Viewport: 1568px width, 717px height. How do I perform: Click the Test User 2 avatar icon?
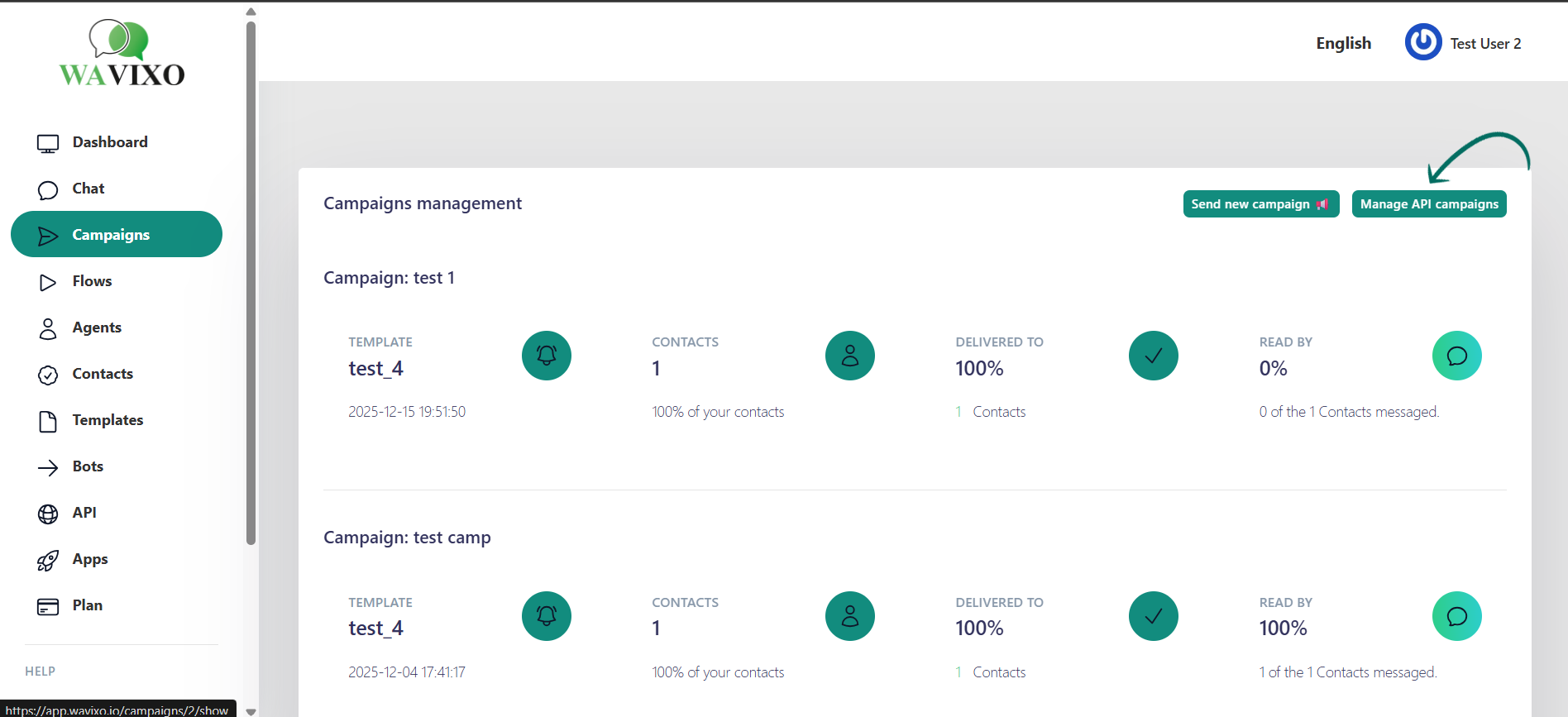coord(1422,42)
